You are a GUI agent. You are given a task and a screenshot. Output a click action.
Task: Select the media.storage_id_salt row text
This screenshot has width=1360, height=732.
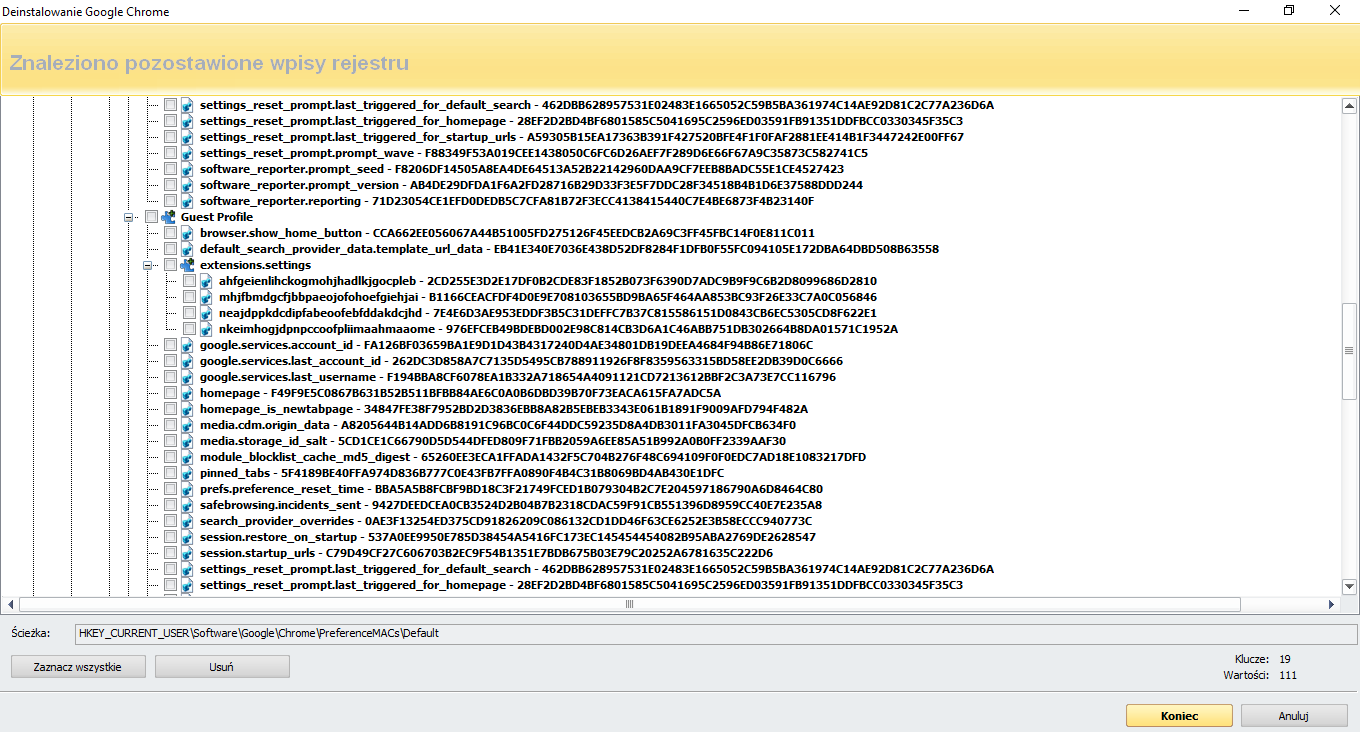[x=492, y=441]
